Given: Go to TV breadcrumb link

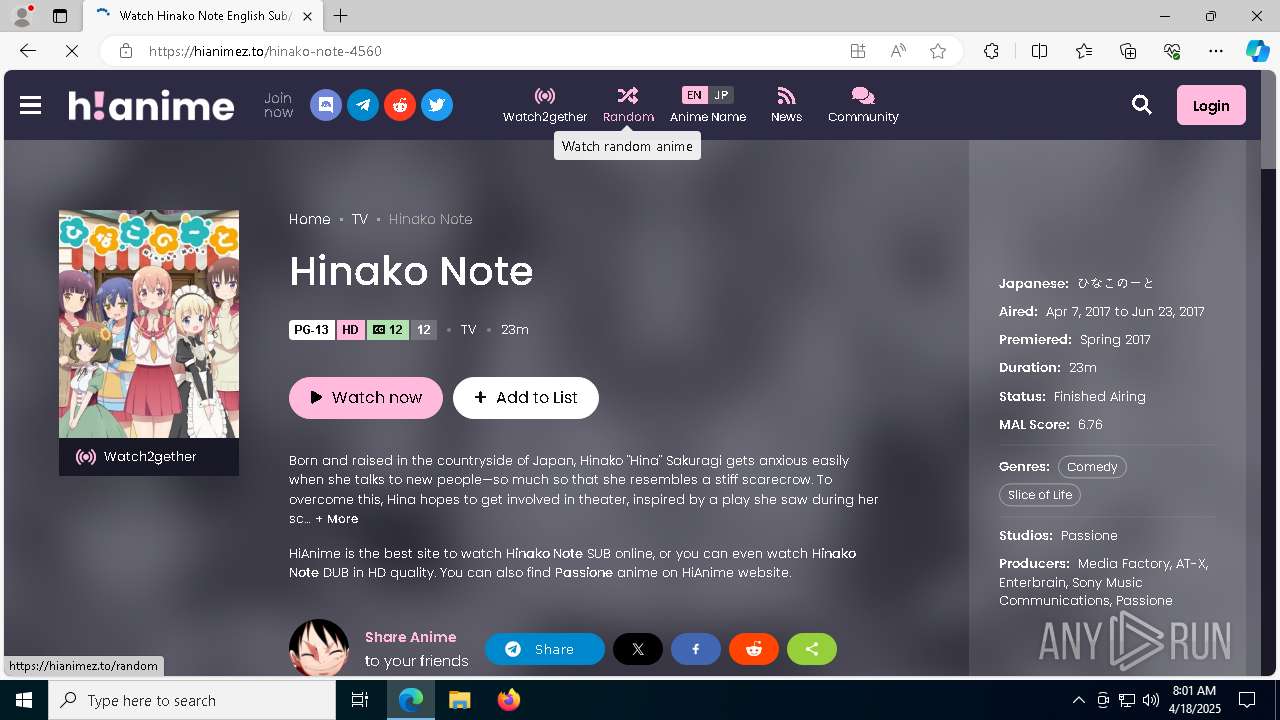Looking at the screenshot, I should point(360,219).
